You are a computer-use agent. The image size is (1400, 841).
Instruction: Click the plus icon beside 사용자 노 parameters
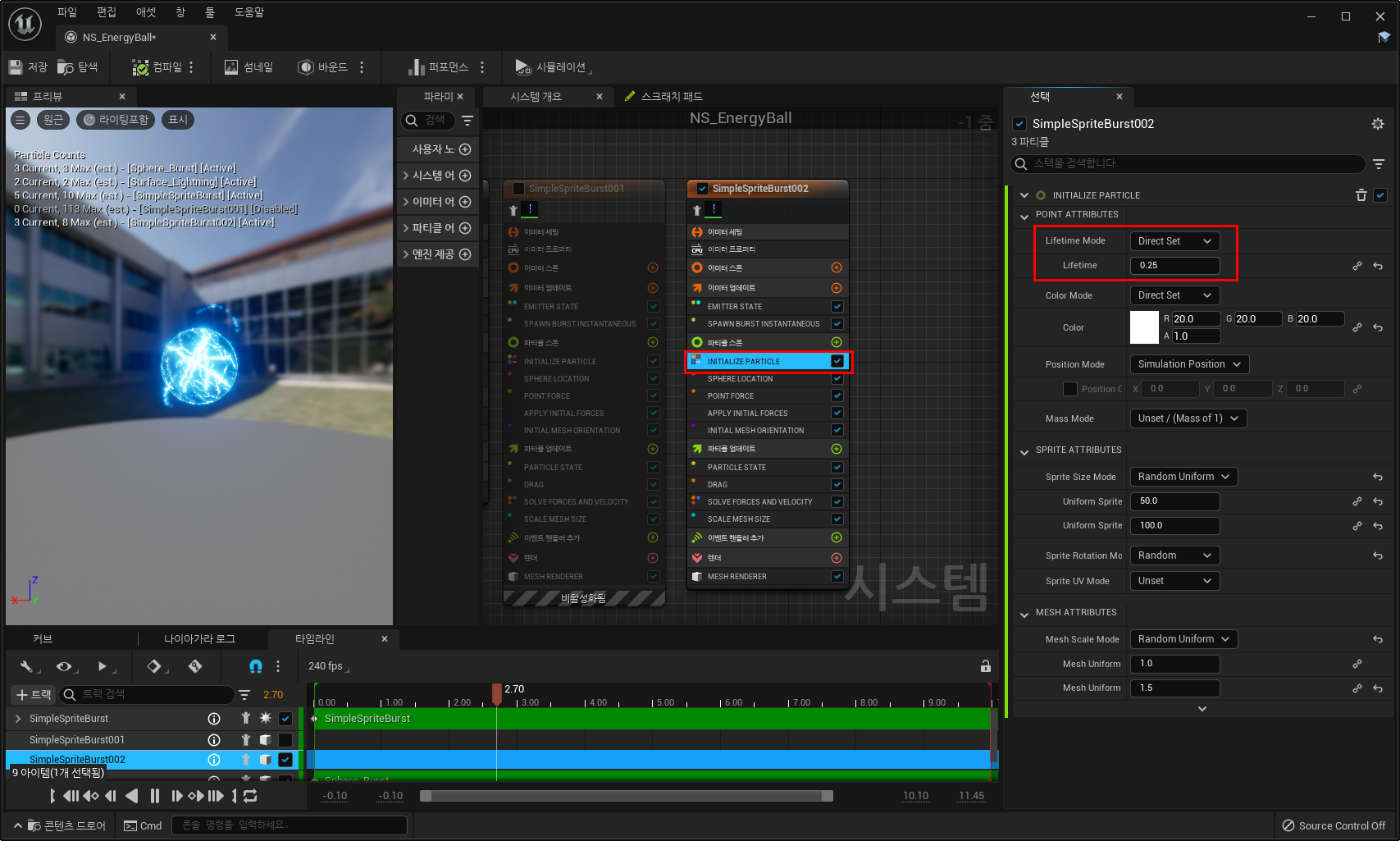[465, 149]
